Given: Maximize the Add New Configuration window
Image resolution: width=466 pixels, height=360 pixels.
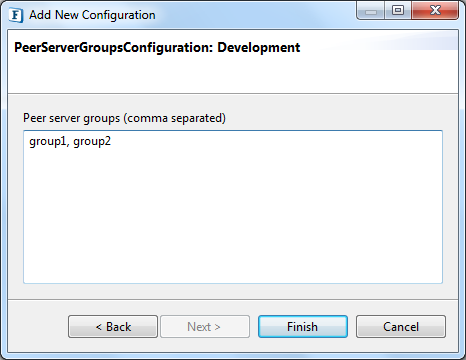Looking at the screenshot, I should click(x=398, y=10).
